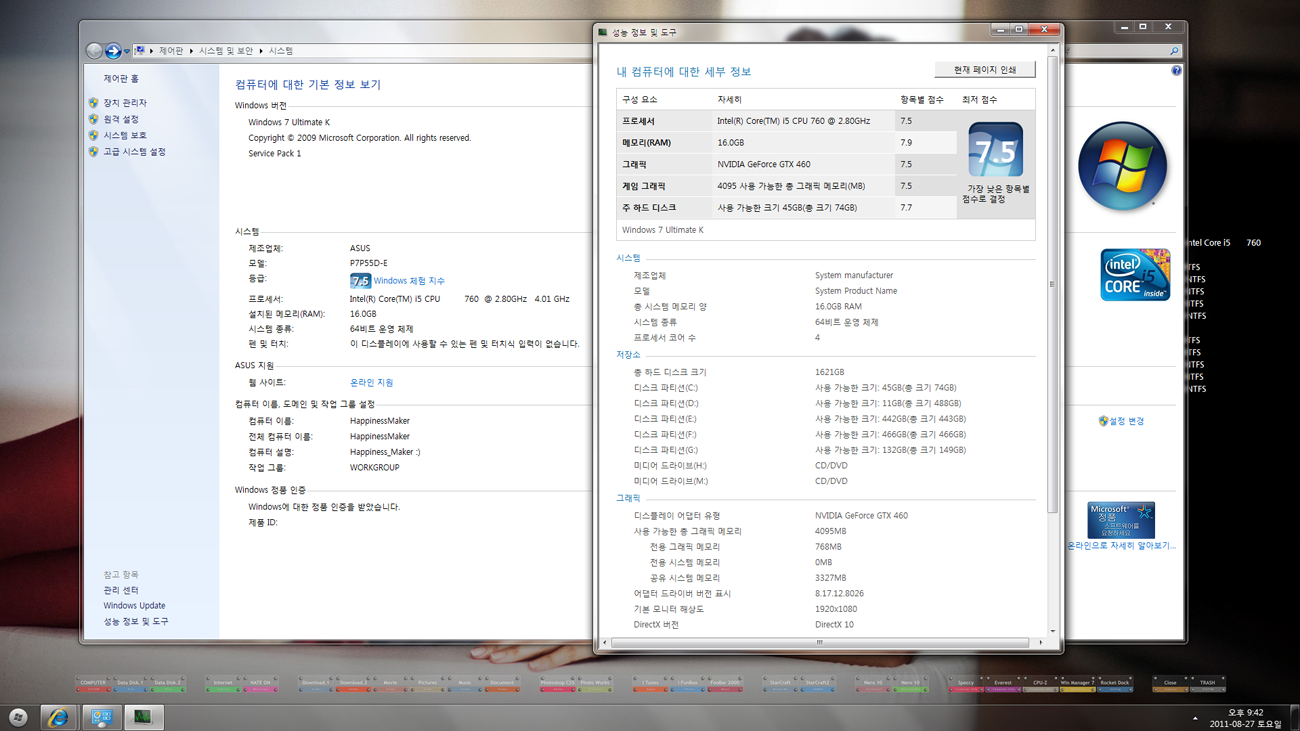Open Download_2 folder in dock
The image size is (1300, 731).
[352, 685]
